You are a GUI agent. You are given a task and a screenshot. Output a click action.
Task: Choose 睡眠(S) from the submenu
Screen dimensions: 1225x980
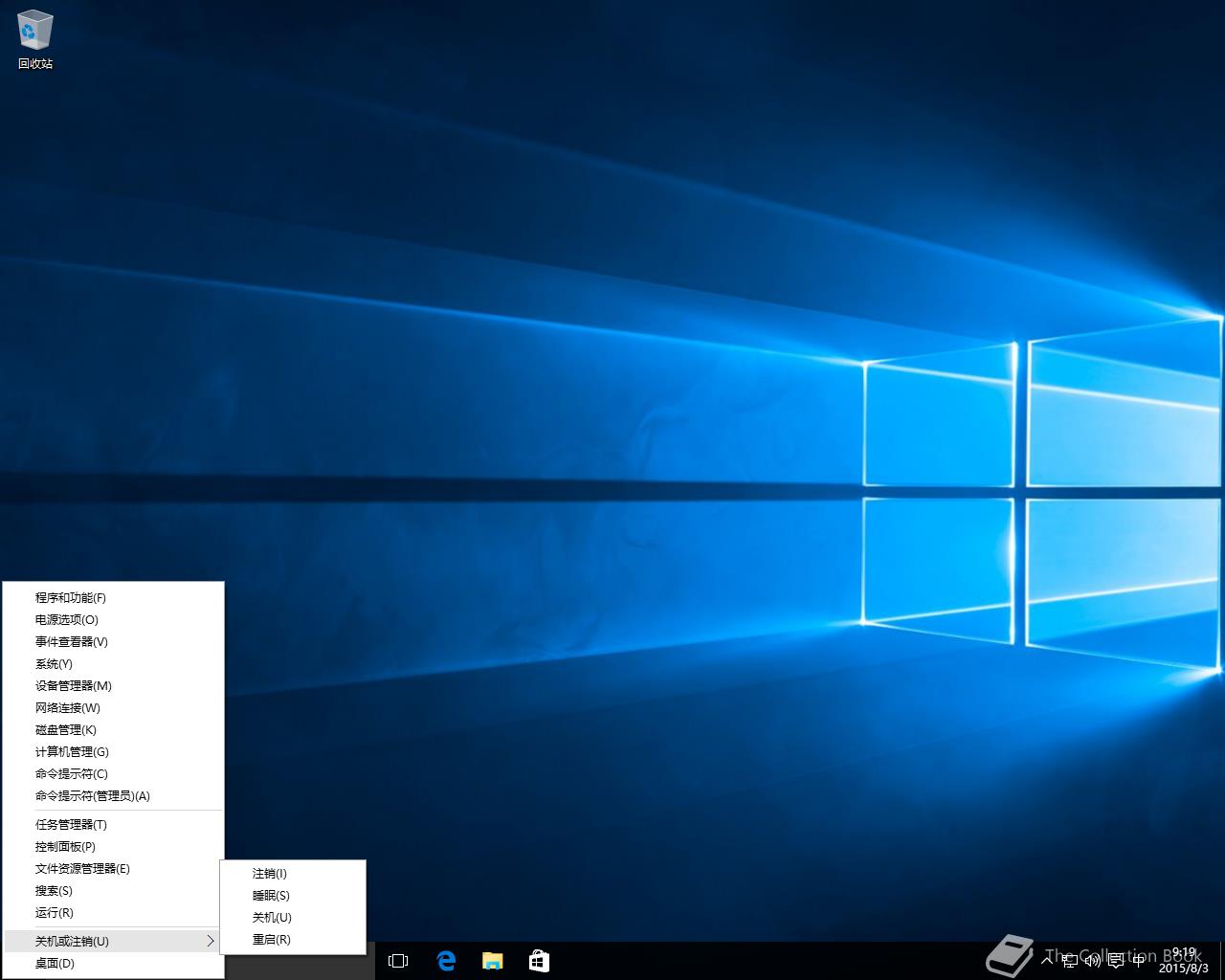[271, 896]
